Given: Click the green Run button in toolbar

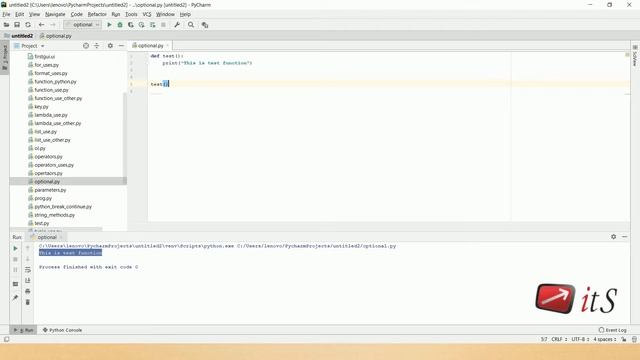Looking at the screenshot, I should coord(109,25).
